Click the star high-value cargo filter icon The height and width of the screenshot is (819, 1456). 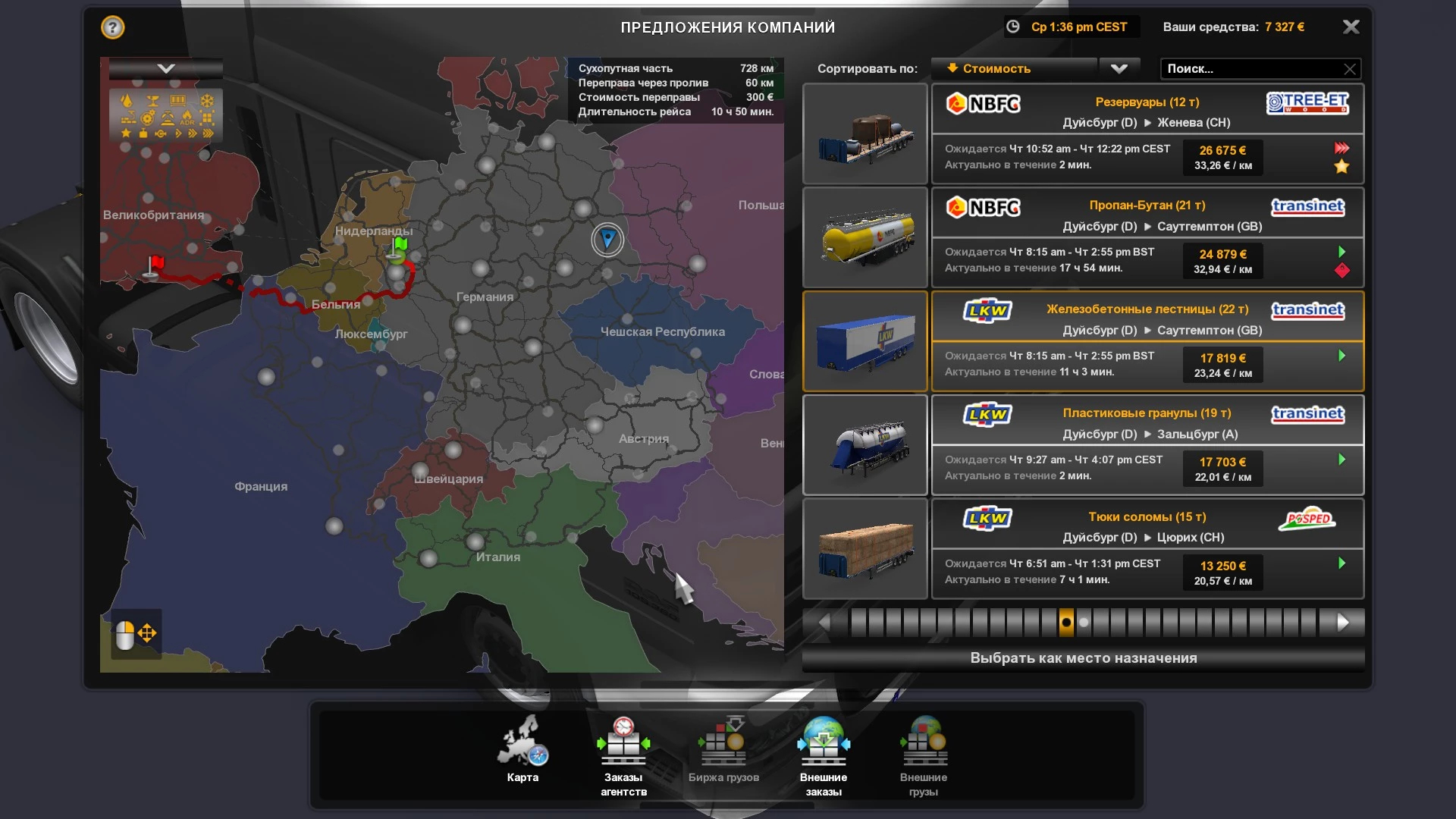click(x=126, y=133)
